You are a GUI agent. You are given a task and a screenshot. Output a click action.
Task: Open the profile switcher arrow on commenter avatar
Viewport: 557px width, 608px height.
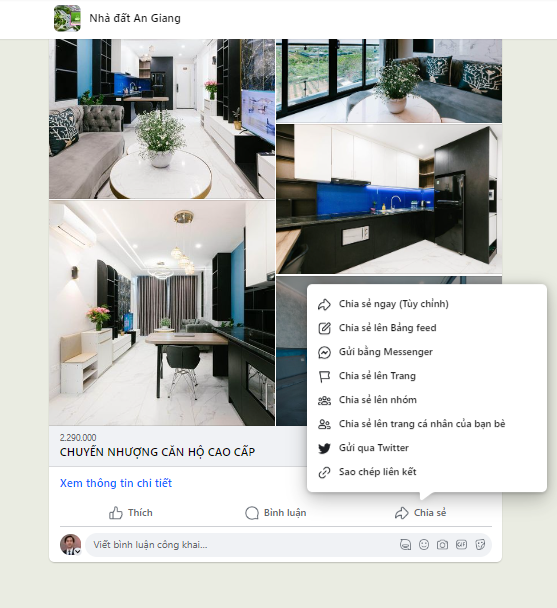78,551
